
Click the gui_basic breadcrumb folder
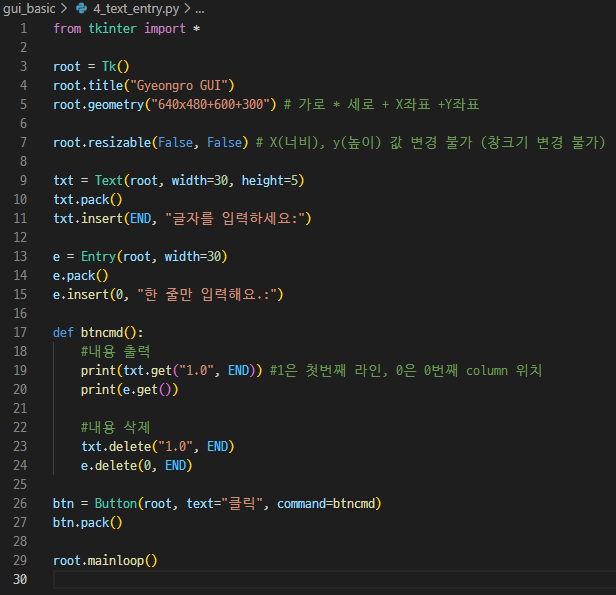coord(29,9)
